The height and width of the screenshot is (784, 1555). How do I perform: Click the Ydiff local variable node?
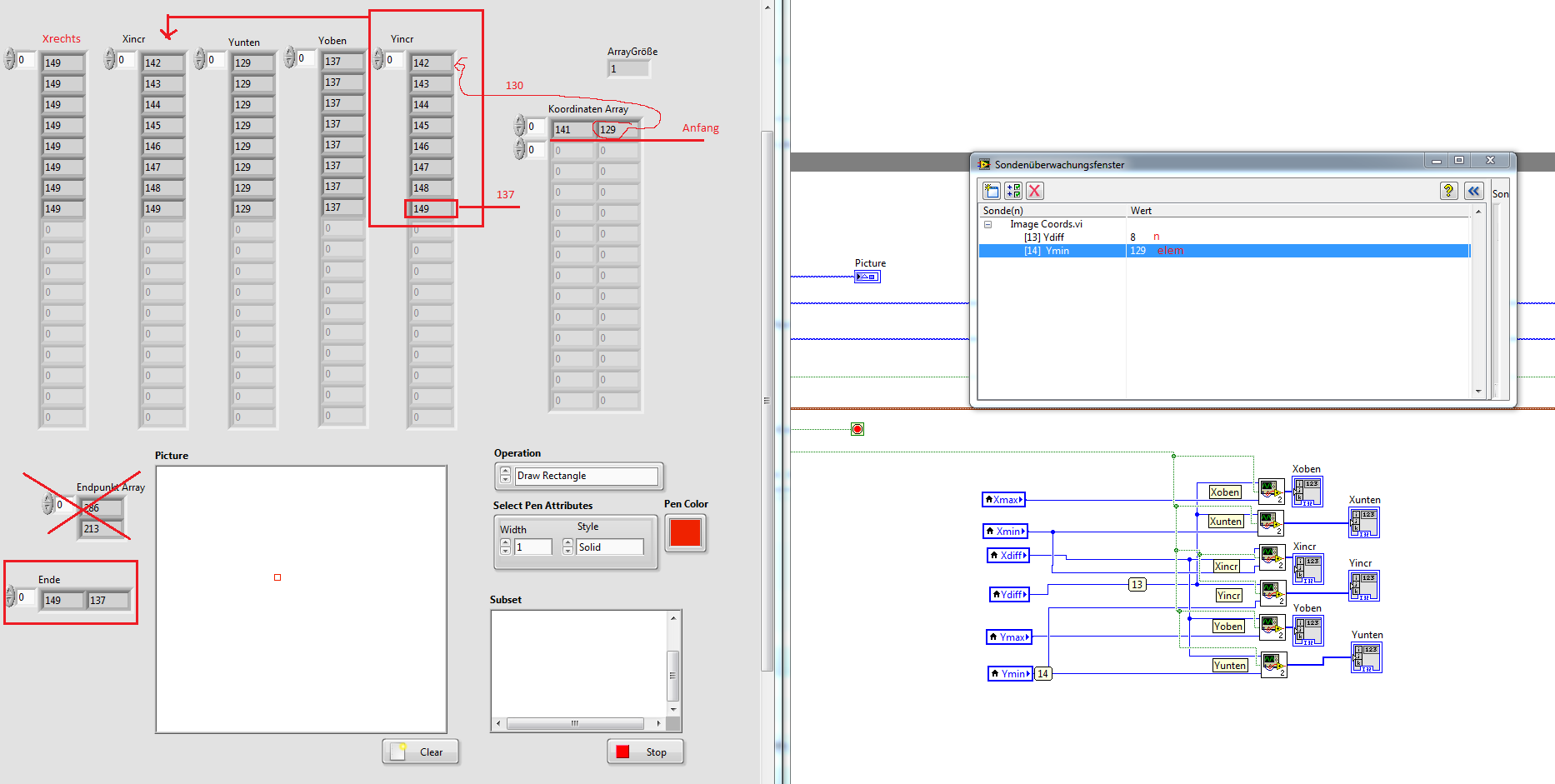pyautogui.click(x=1009, y=594)
